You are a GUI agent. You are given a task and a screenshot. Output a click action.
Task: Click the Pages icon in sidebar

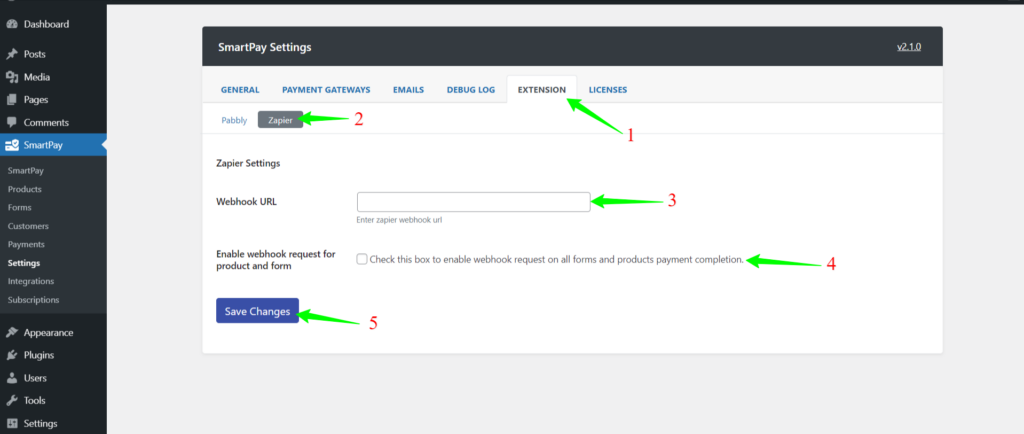click(x=11, y=100)
